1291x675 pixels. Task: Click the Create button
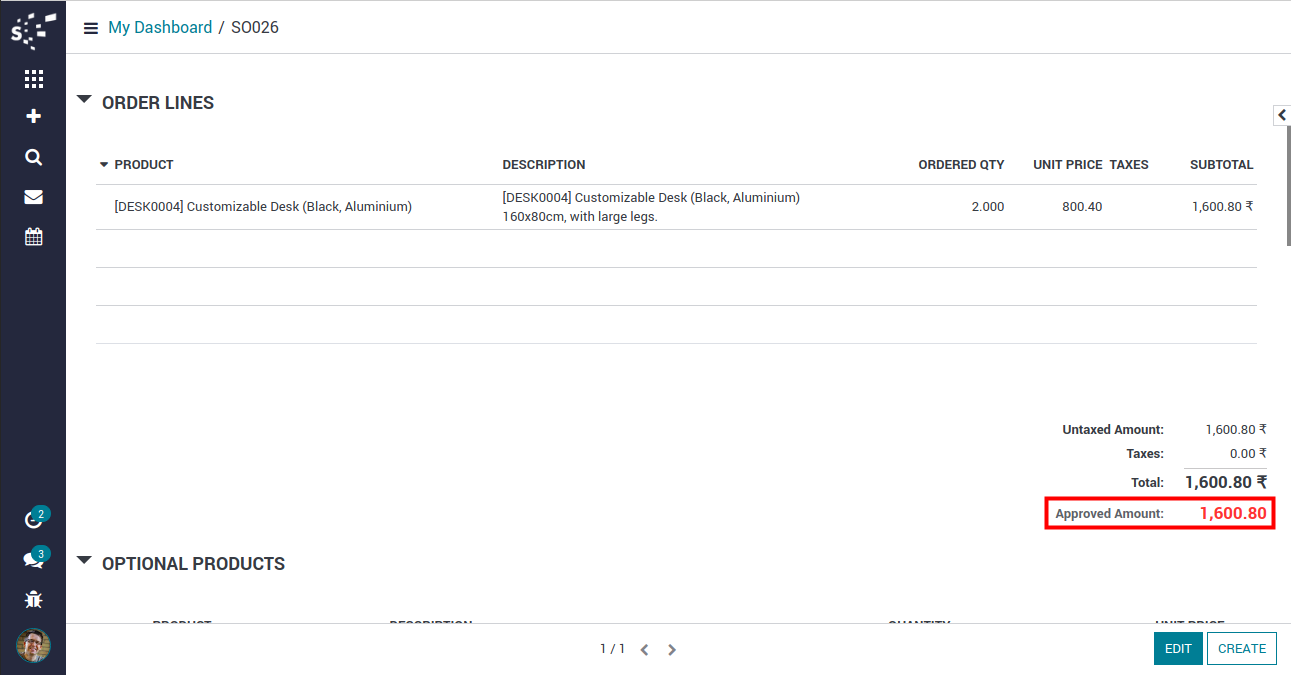[x=1241, y=648]
